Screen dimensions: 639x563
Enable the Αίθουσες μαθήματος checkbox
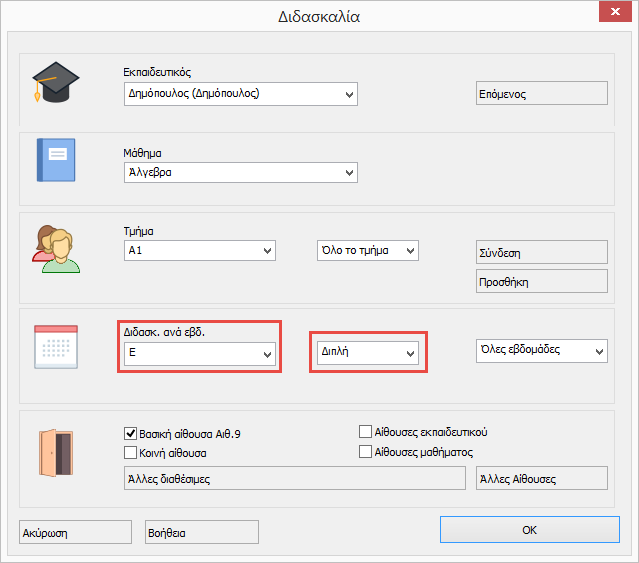click(x=366, y=452)
